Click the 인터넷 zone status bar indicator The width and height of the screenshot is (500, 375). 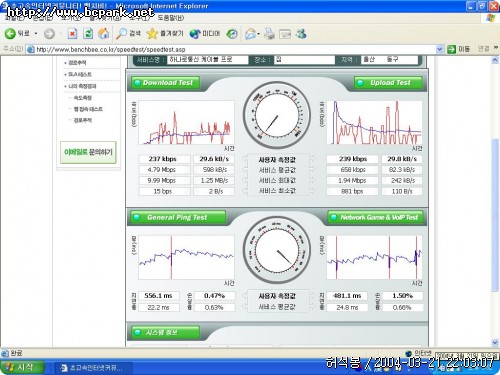click(x=419, y=353)
